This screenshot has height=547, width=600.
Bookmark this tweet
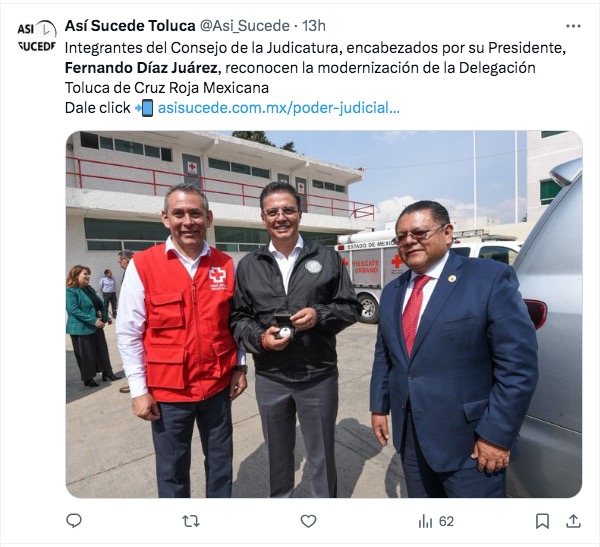[542, 521]
